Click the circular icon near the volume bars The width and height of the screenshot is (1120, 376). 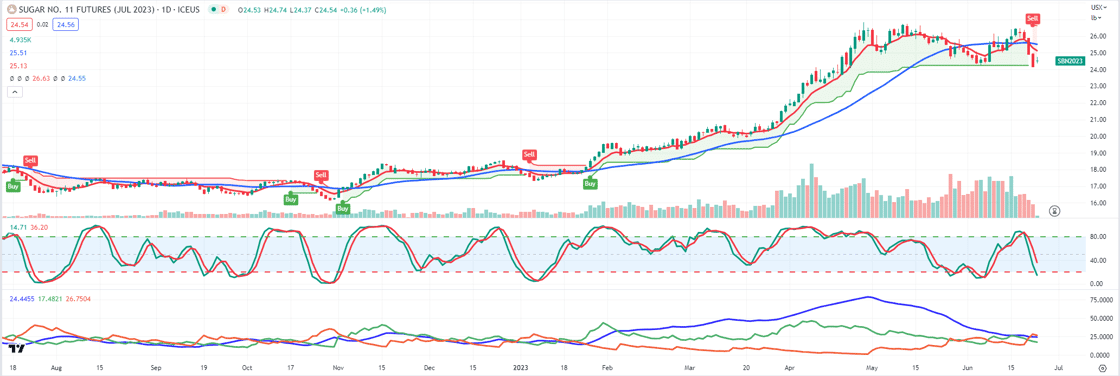(1054, 211)
